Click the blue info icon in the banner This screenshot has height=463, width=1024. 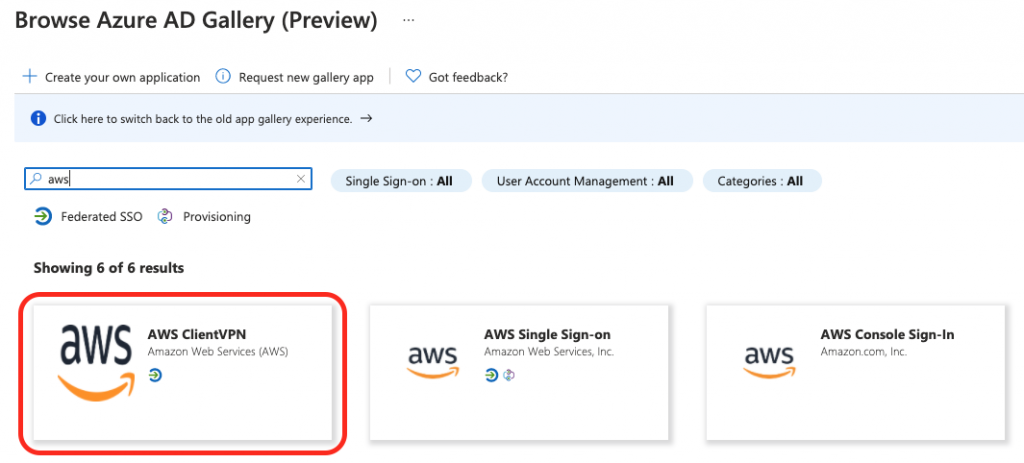[x=39, y=119]
